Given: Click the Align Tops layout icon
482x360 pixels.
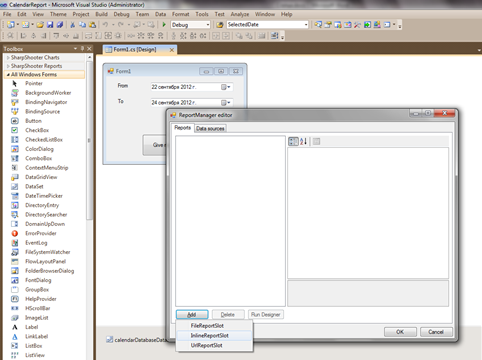Looking at the screenshot, I should (56, 36).
